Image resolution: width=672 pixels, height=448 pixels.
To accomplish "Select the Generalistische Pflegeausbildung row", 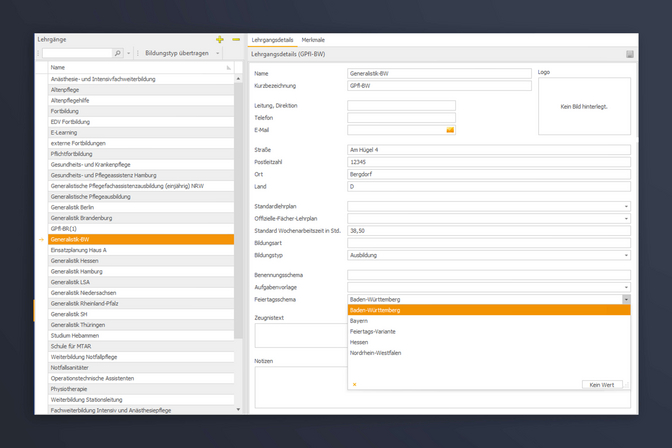I will pos(141,197).
